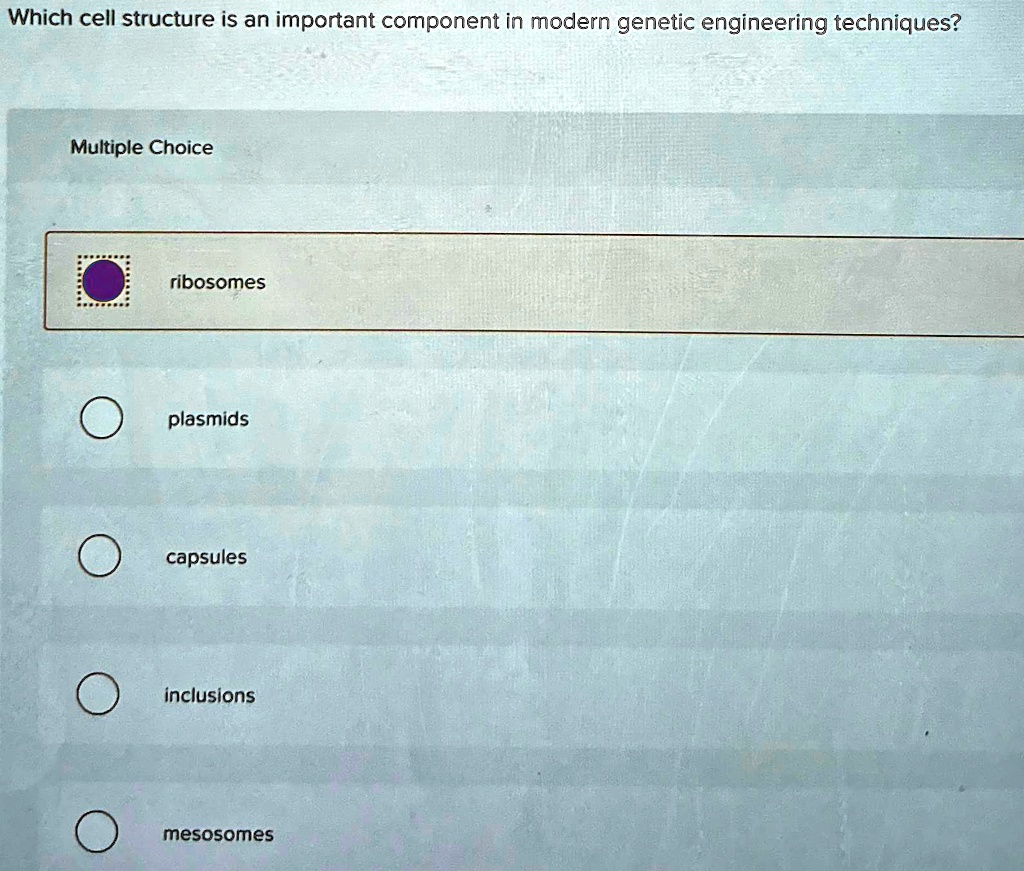Select the mesosomes radio button
This screenshot has width=1024, height=871.
click(97, 832)
